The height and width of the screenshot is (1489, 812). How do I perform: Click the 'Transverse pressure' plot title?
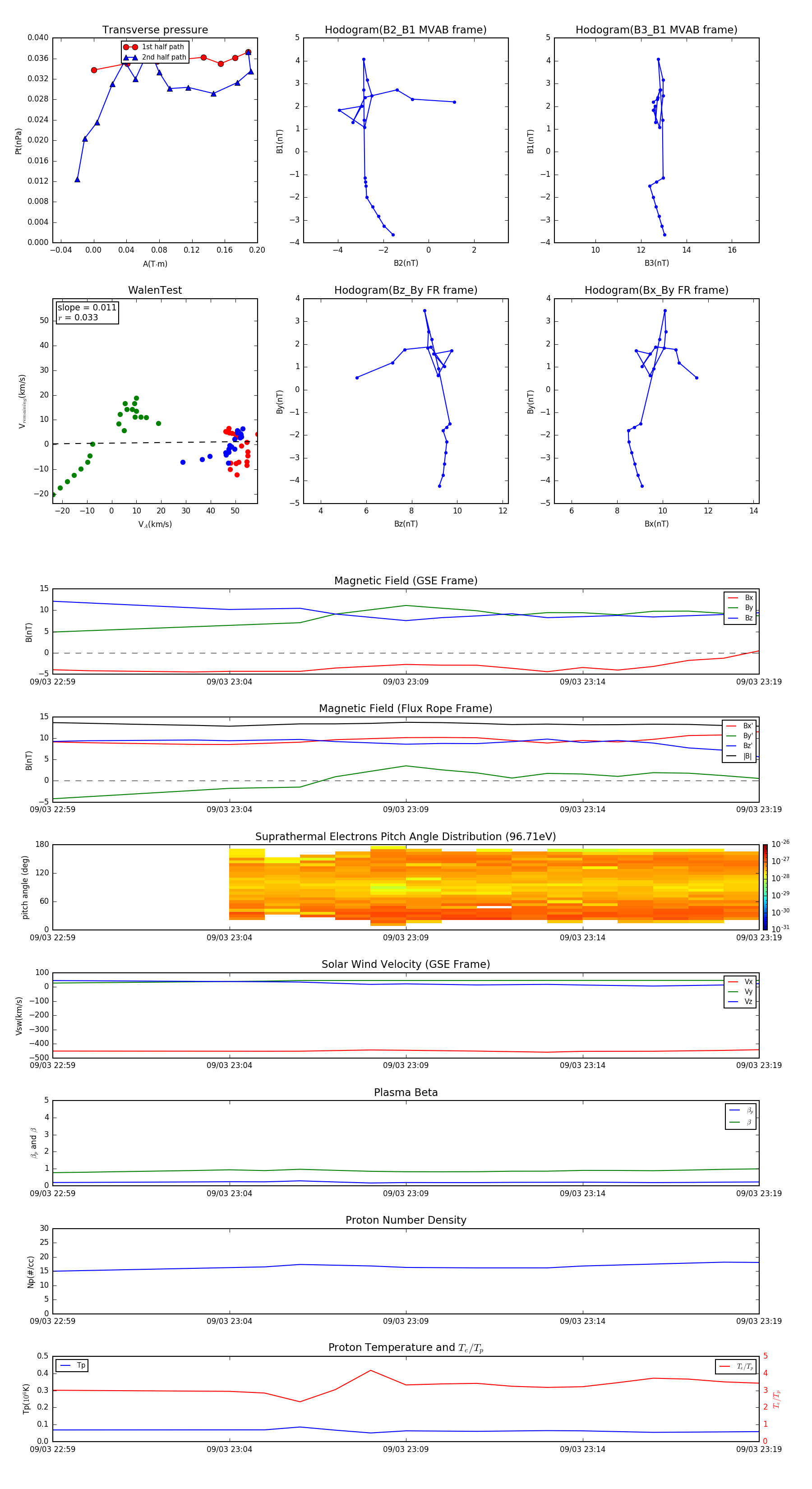(155, 30)
